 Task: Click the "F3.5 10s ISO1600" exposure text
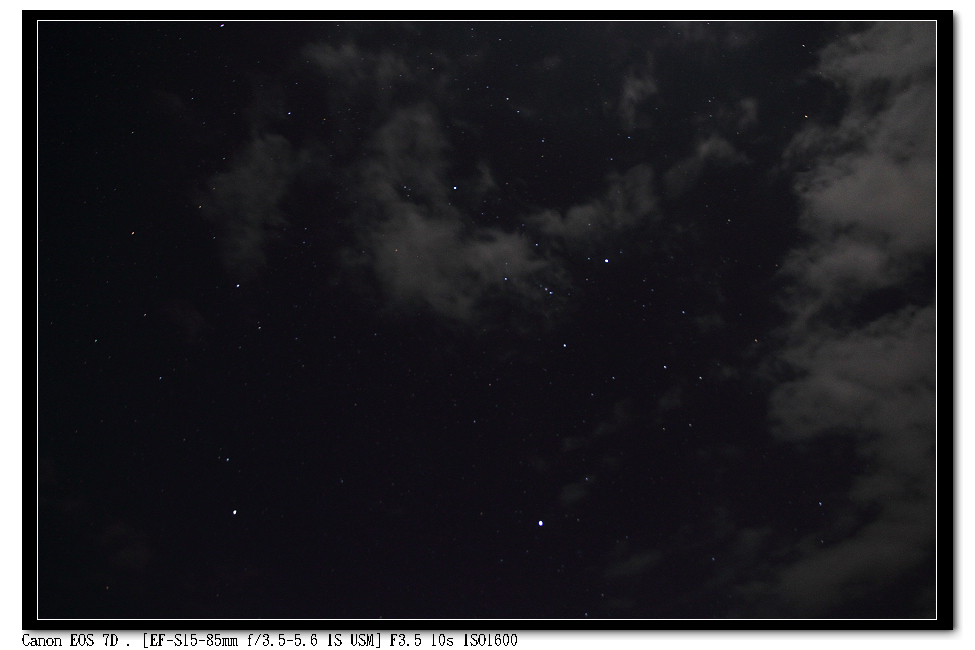click(453, 641)
